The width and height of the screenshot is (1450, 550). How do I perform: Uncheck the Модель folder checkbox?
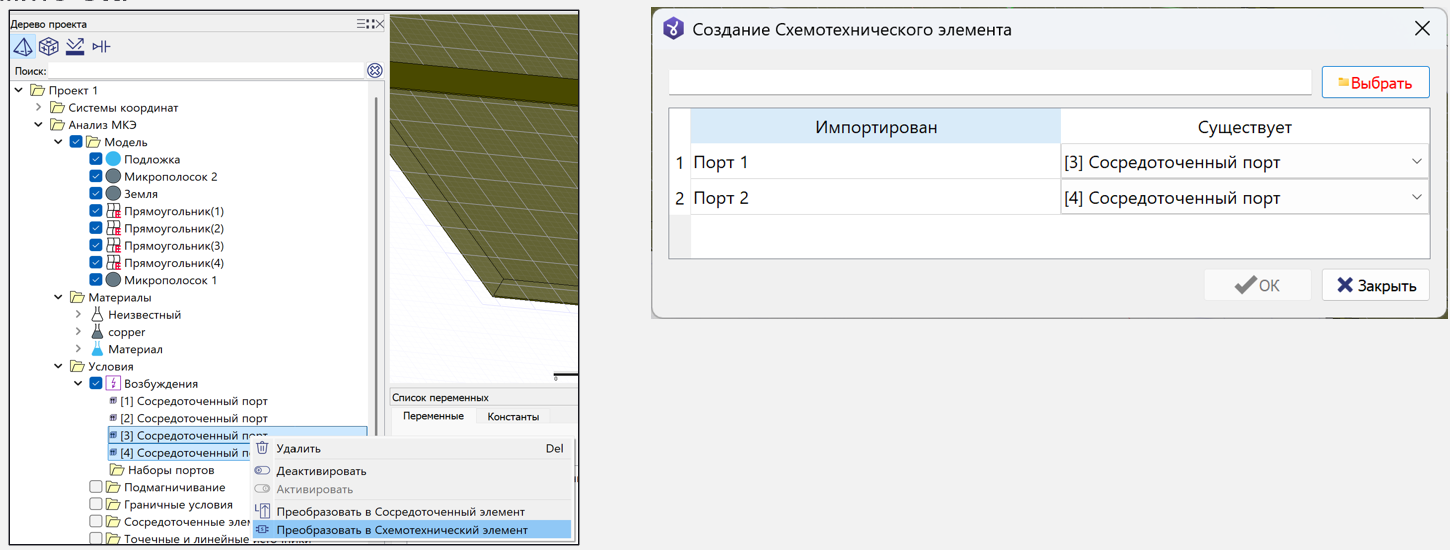tap(76, 142)
